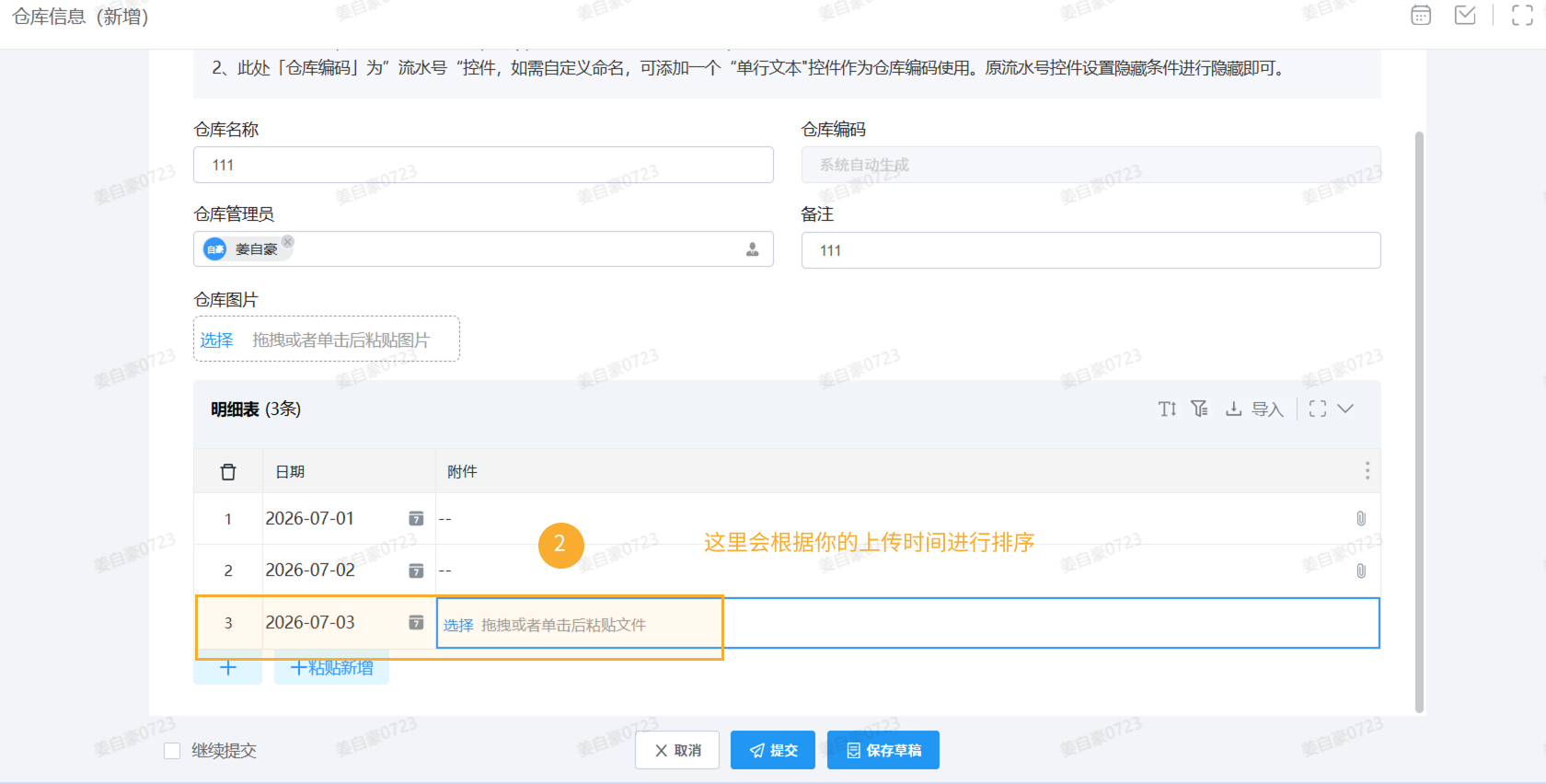Click the disabled 仓库编码 field

(x=1090, y=165)
